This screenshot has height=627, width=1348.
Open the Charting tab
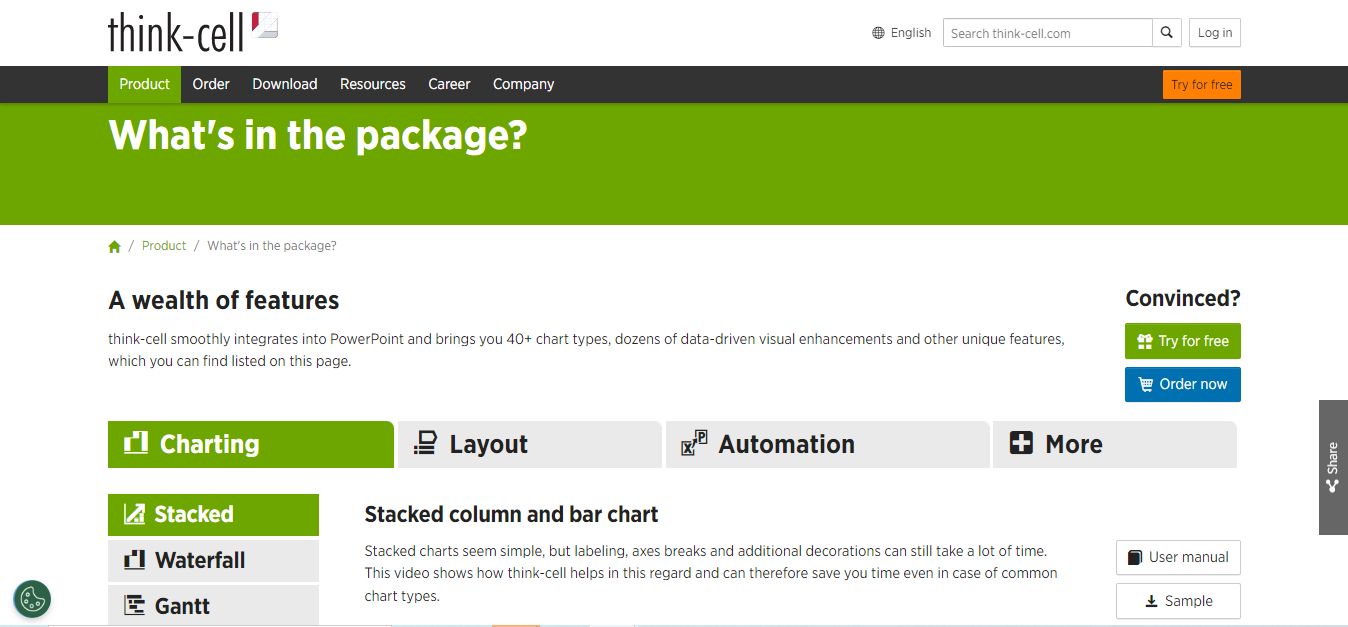(x=250, y=444)
